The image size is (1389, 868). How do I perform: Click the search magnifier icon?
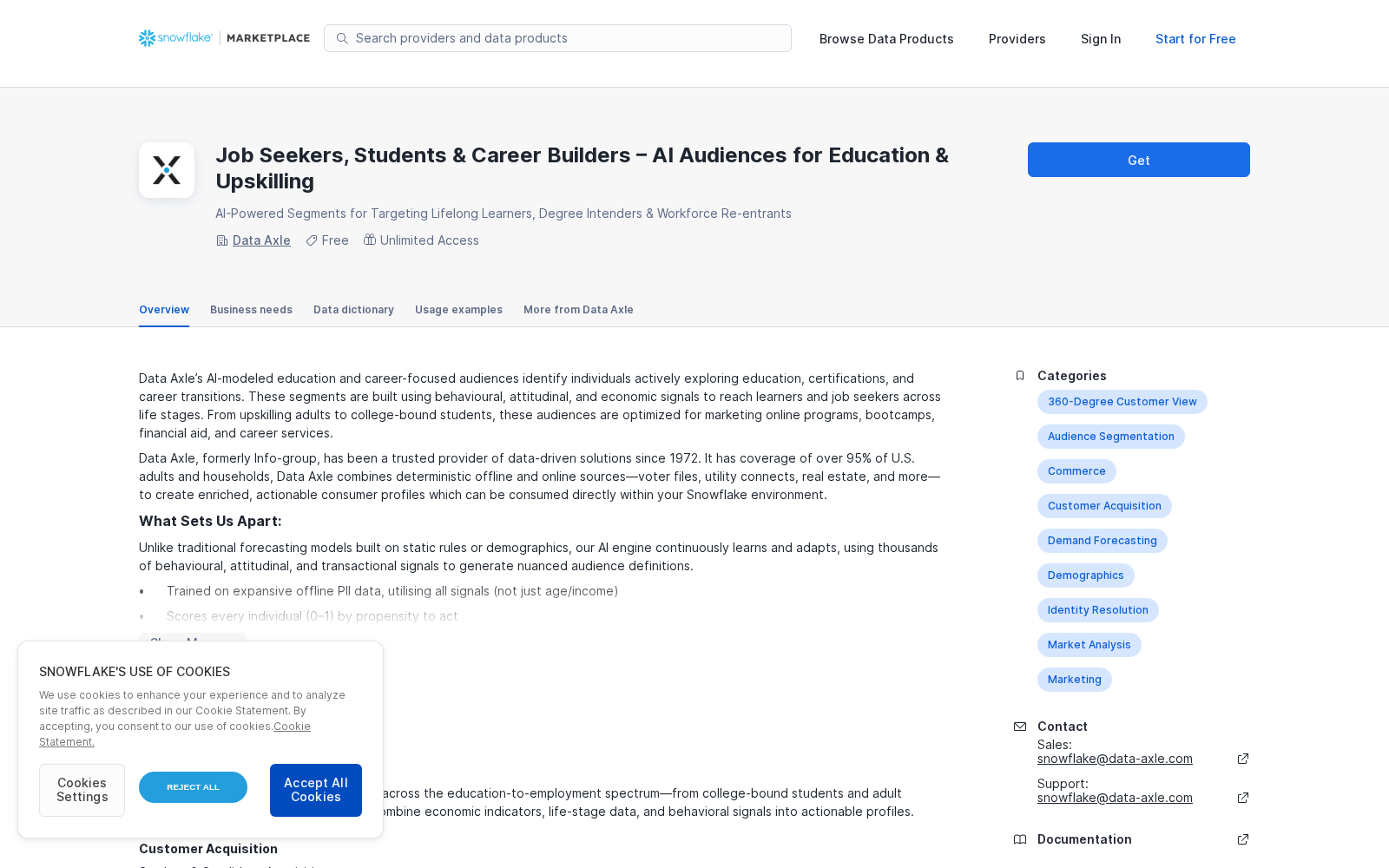pyautogui.click(x=342, y=38)
